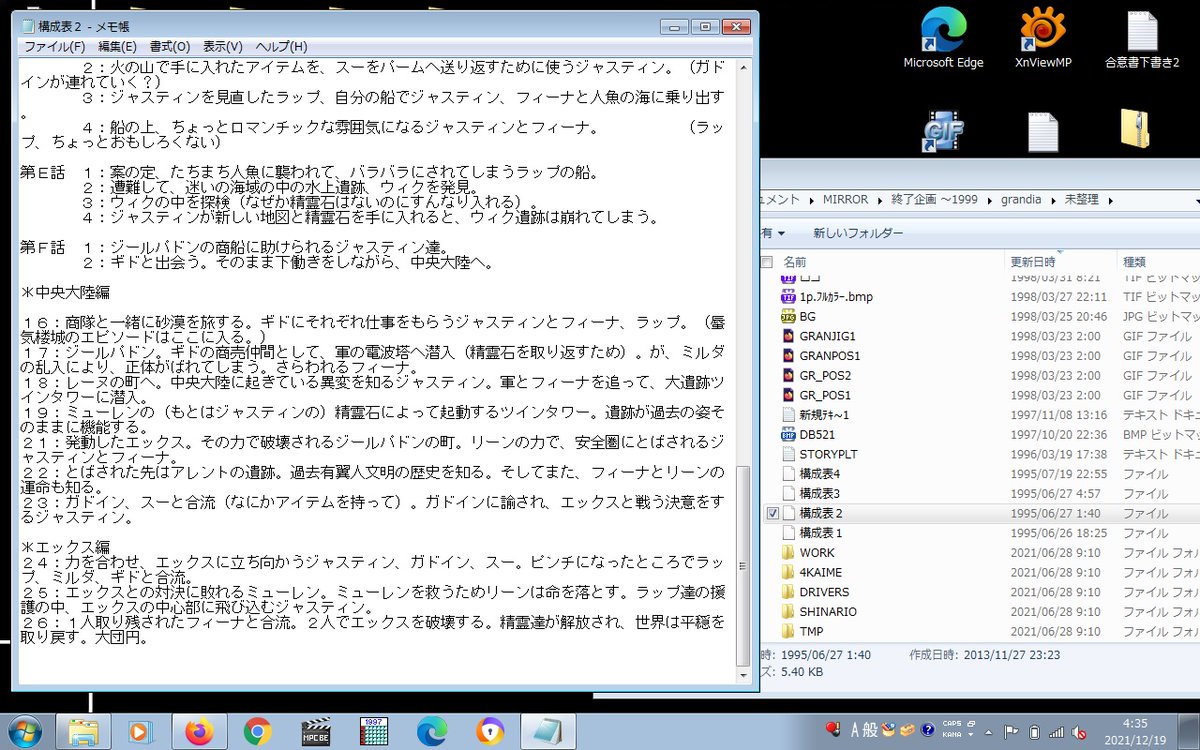The height and width of the screenshot is (750, 1200).
Task: Select the WORK folder icon
Action: tap(787, 552)
